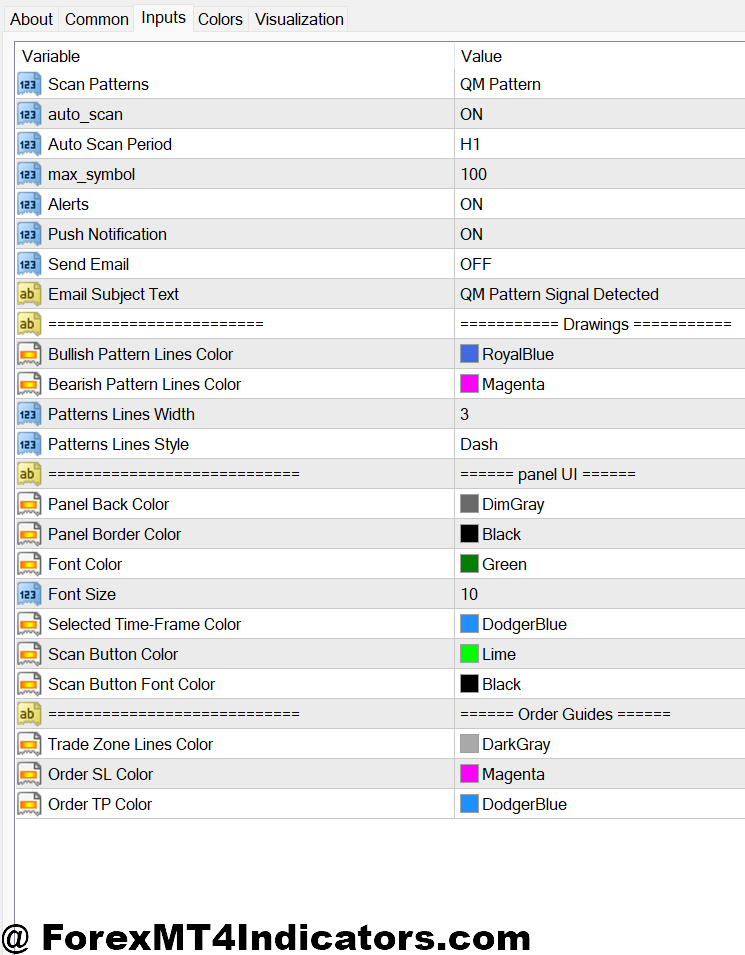
Task: Click the ForexMT4Indicators.com watermark link
Action: [x=267, y=937]
